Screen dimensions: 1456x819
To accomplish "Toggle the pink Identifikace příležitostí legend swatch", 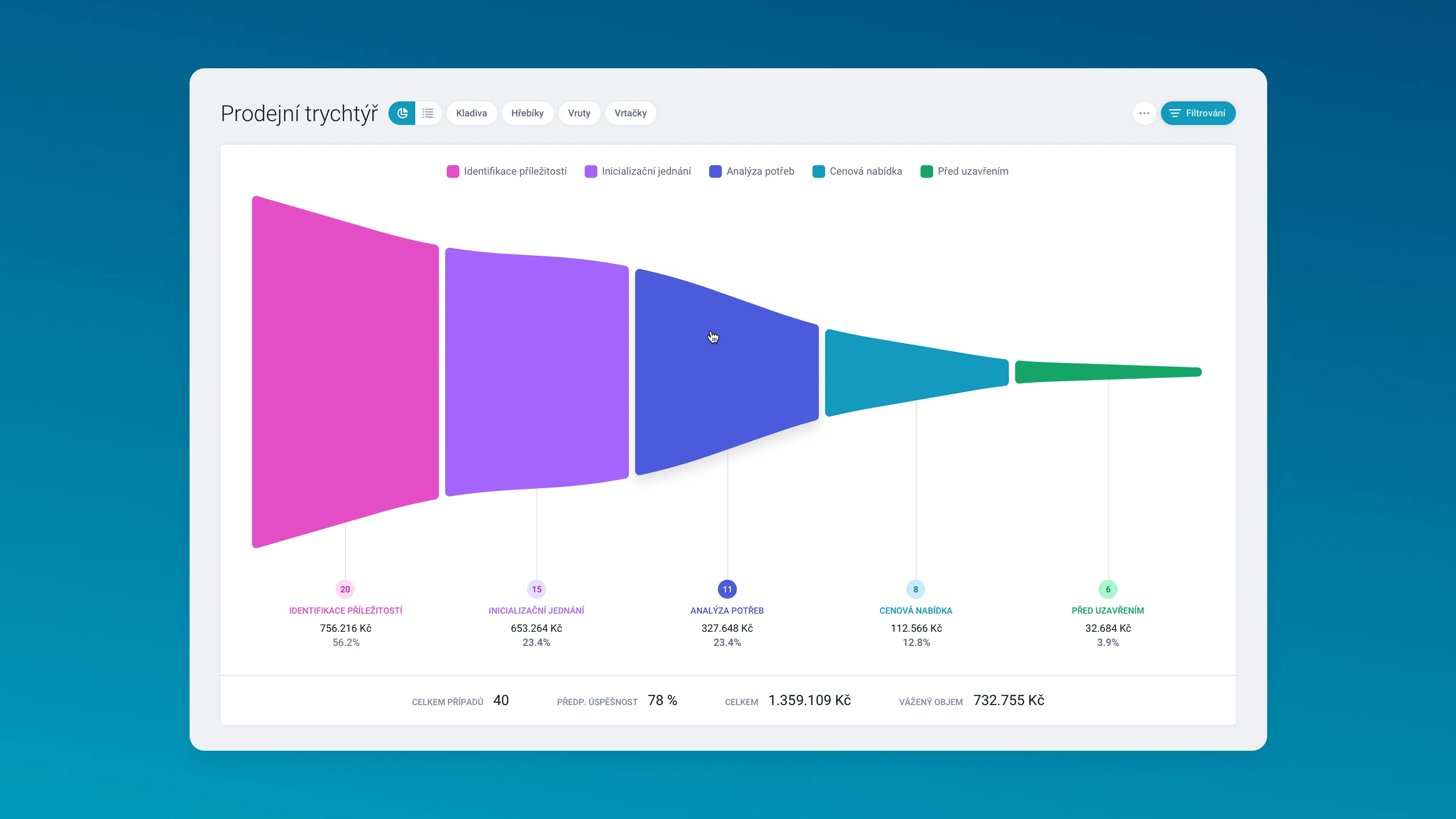I will (x=453, y=171).
